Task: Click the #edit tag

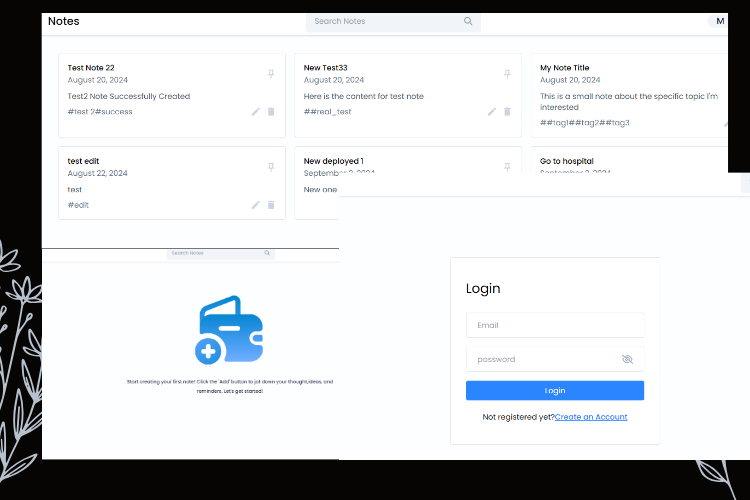Action: pyautogui.click(x=78, y=205)
